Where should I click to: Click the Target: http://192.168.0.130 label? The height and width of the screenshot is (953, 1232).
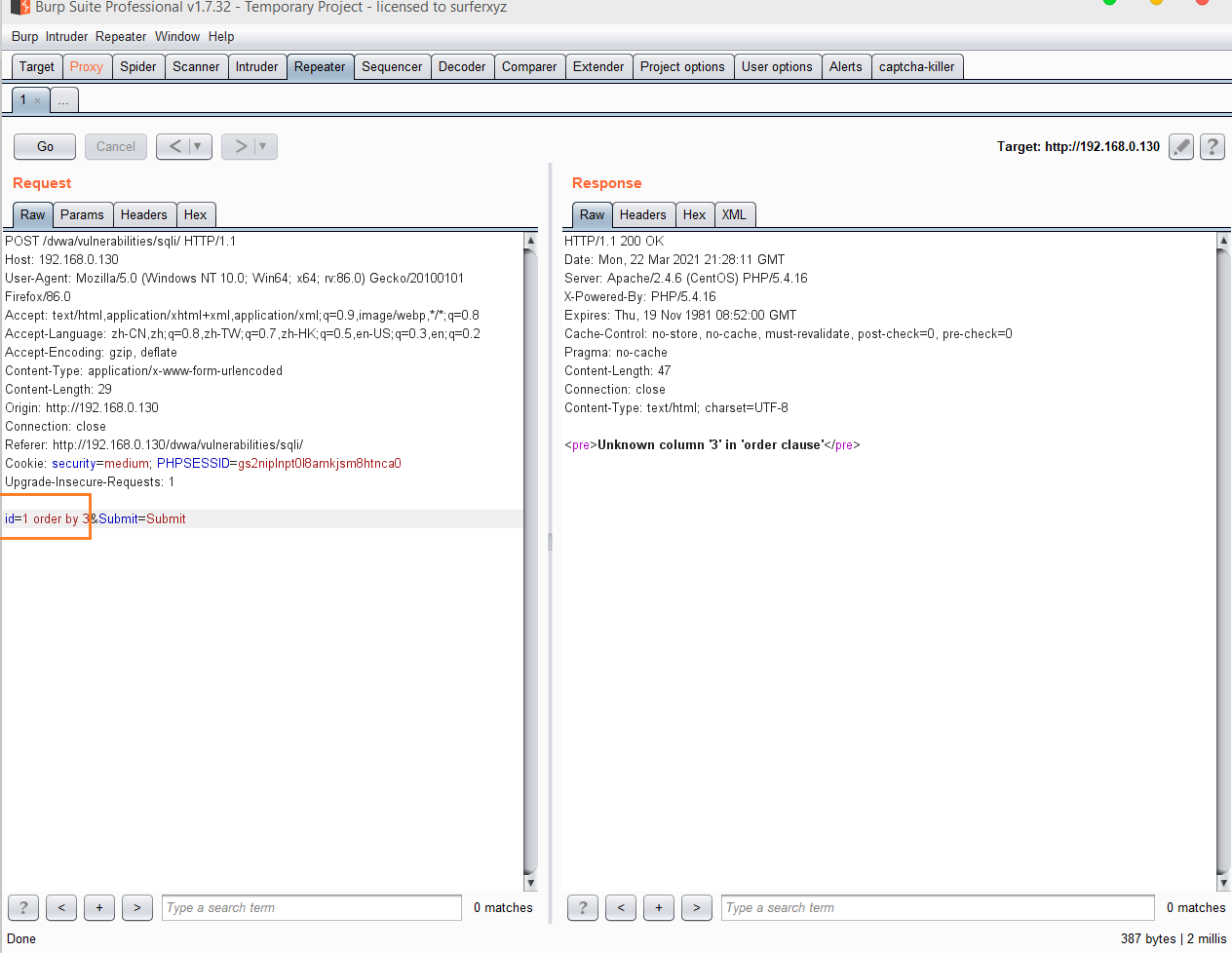1078,146
